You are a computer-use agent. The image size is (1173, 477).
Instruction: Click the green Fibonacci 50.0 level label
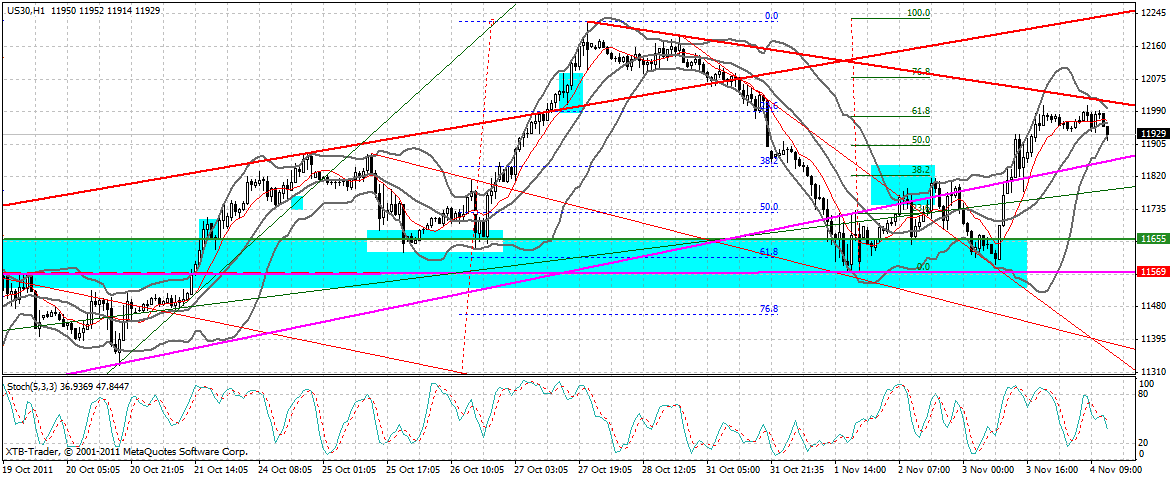(920, 140)
